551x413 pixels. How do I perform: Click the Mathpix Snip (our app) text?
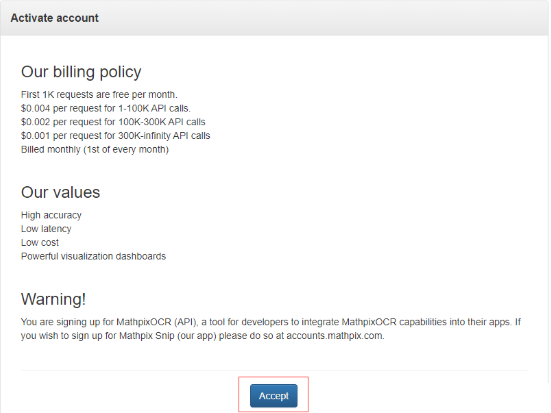point(168,336)
